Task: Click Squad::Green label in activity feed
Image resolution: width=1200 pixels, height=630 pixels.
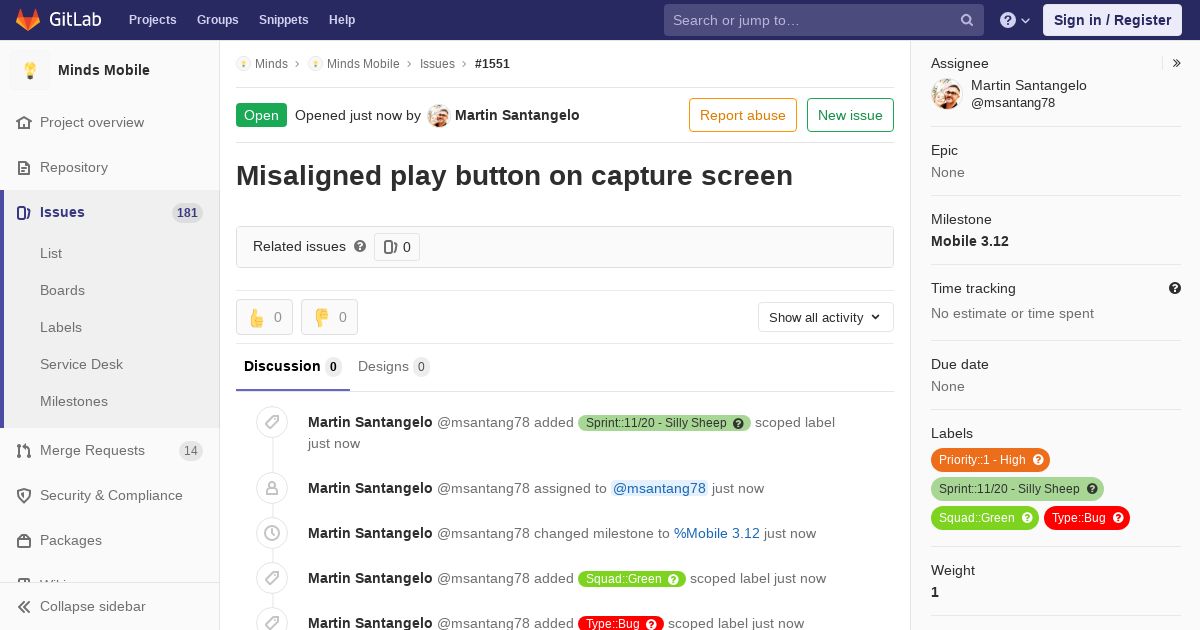Action: [x=632, y=578]
